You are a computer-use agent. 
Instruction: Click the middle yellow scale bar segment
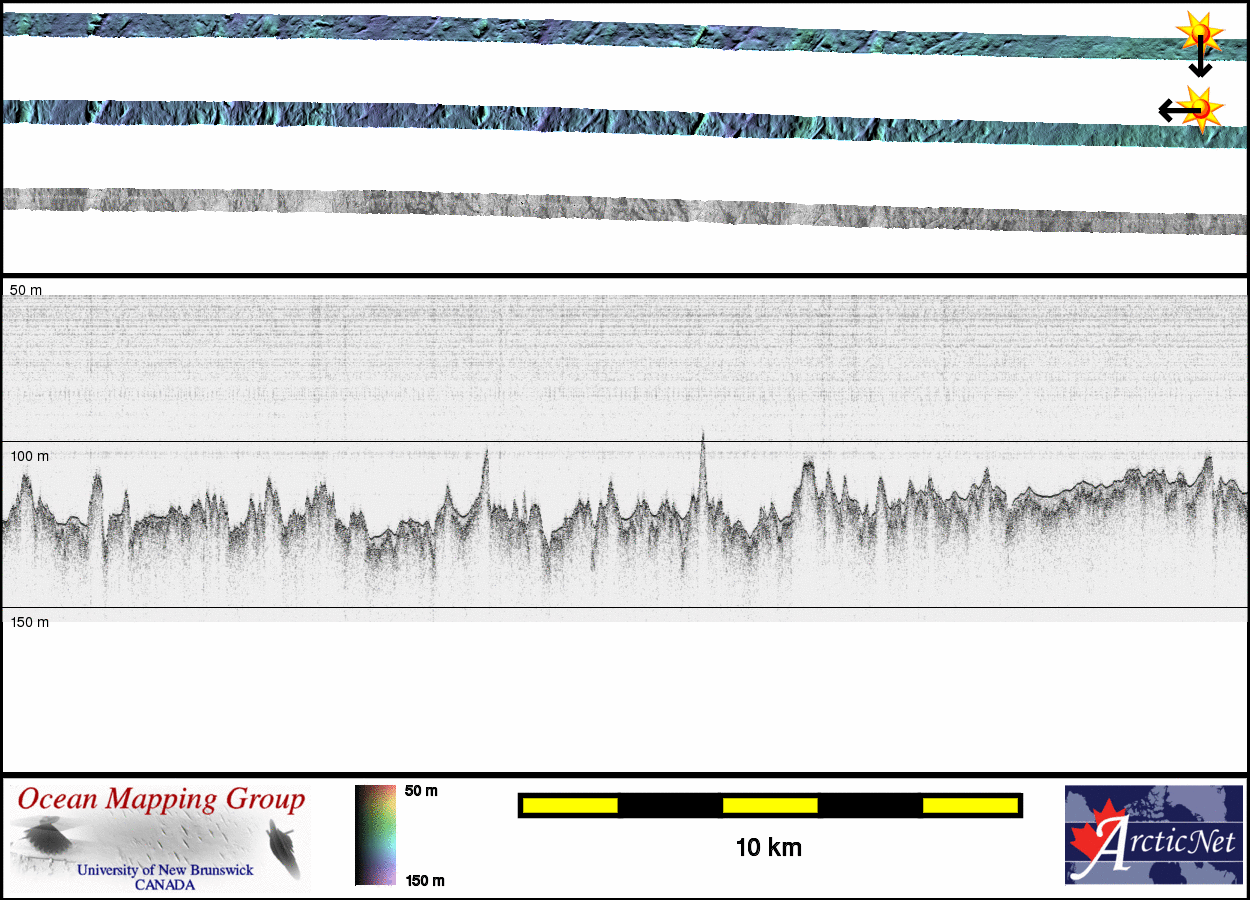click(770, 805)
